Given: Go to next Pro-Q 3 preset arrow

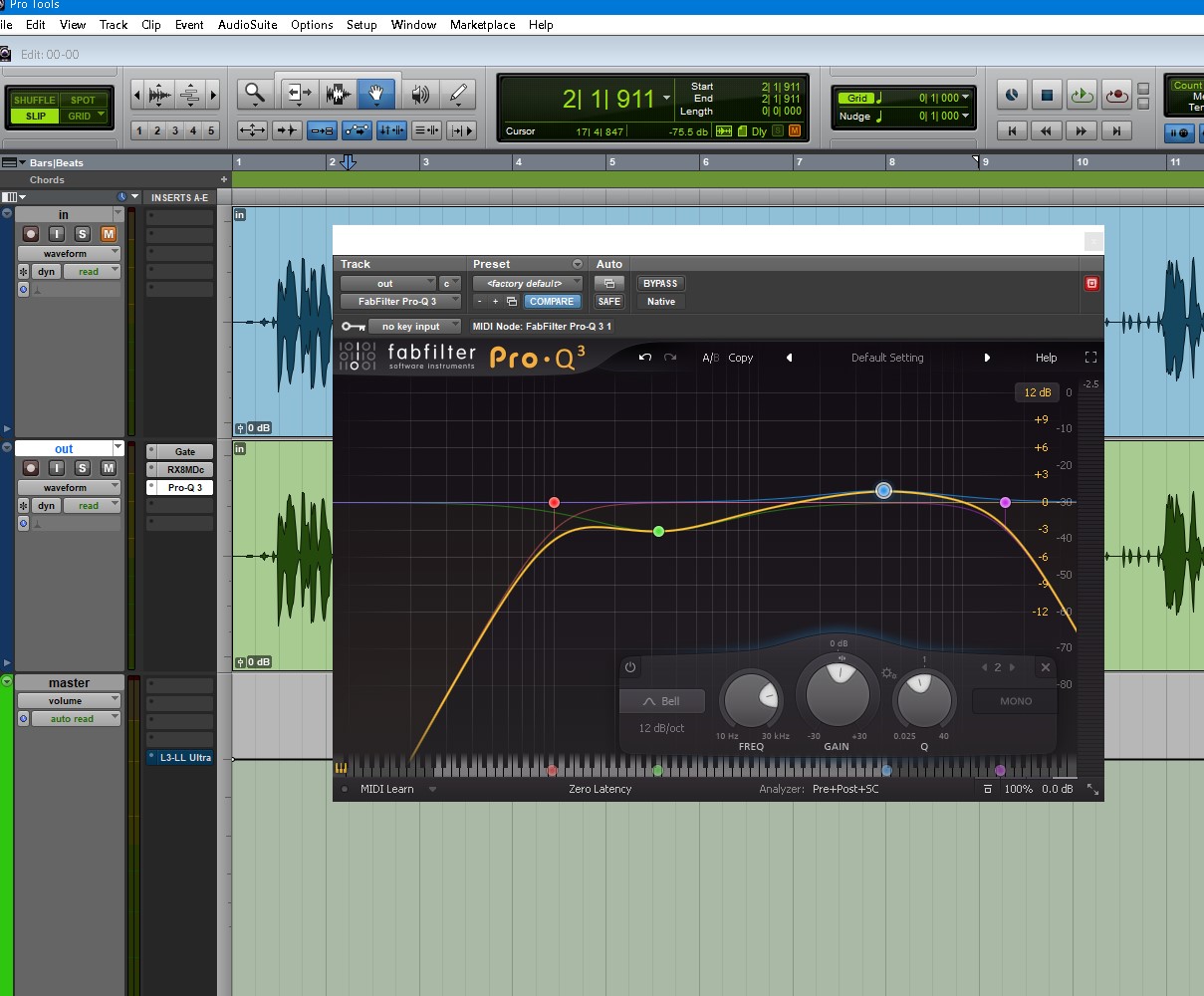Looking at the screenshot, I should [987, 358].
